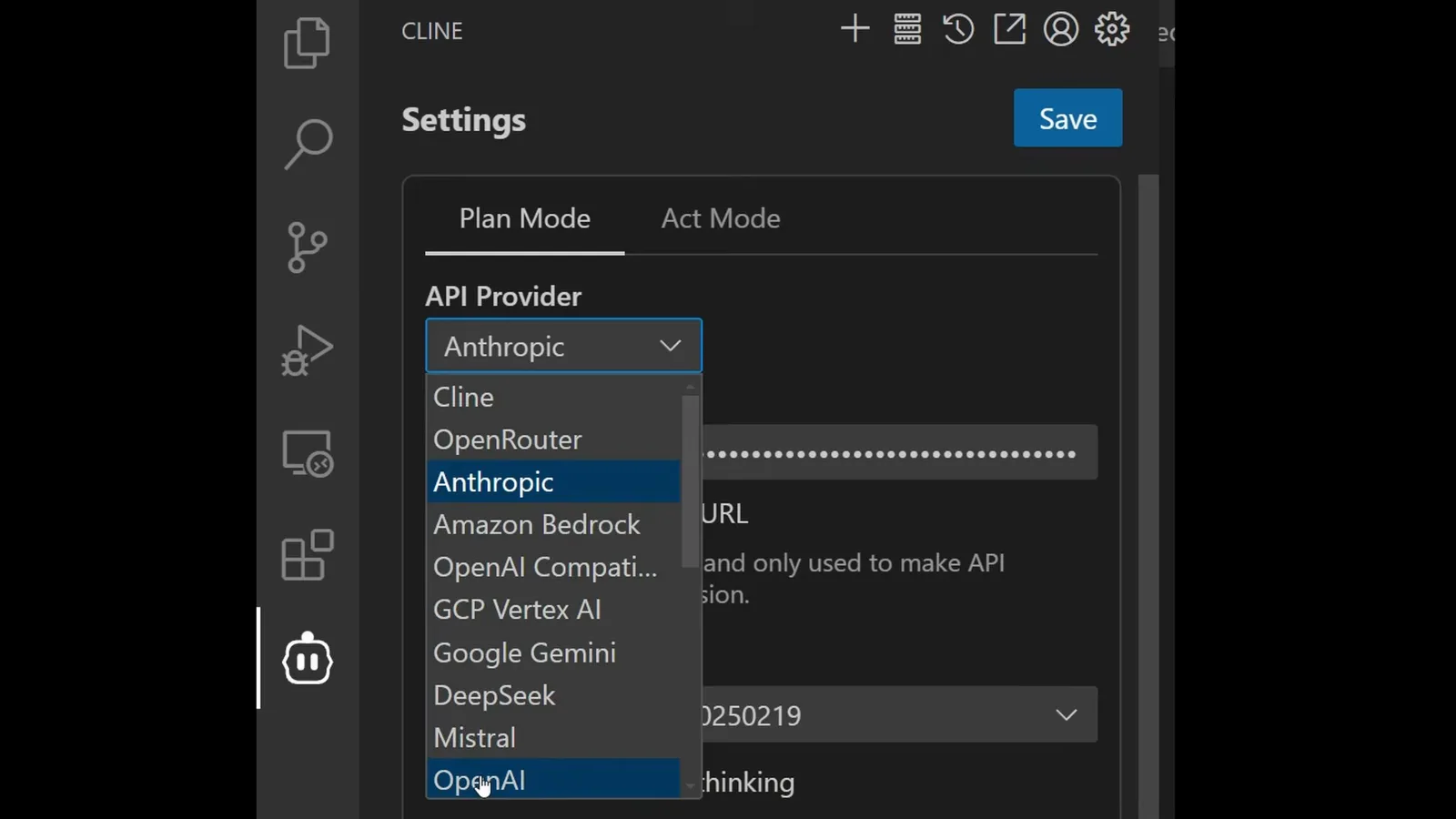Collapse the API Provider dropdown showing Anthropic
Screen dimensions: 1456x819
[x=563, y=346]
